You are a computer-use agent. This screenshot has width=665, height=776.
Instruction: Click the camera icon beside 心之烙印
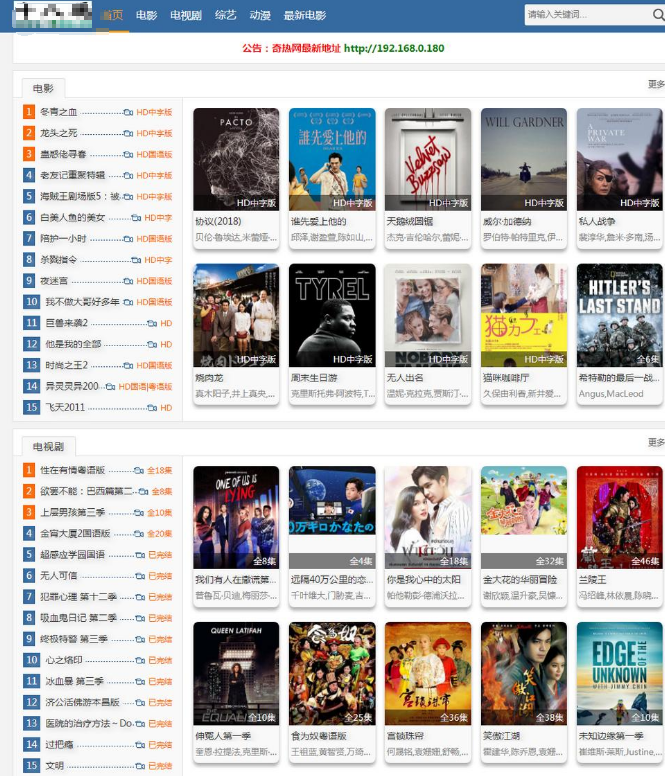140,660
